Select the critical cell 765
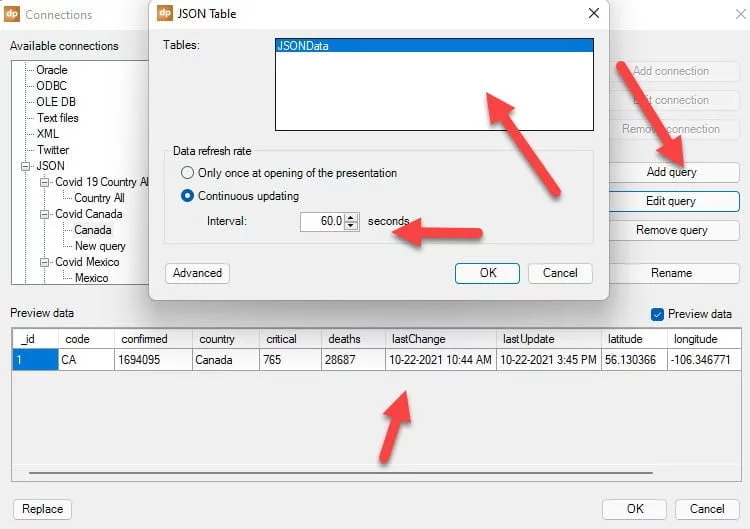The height and width of the screenshot is (529, 750). (290, 360)
